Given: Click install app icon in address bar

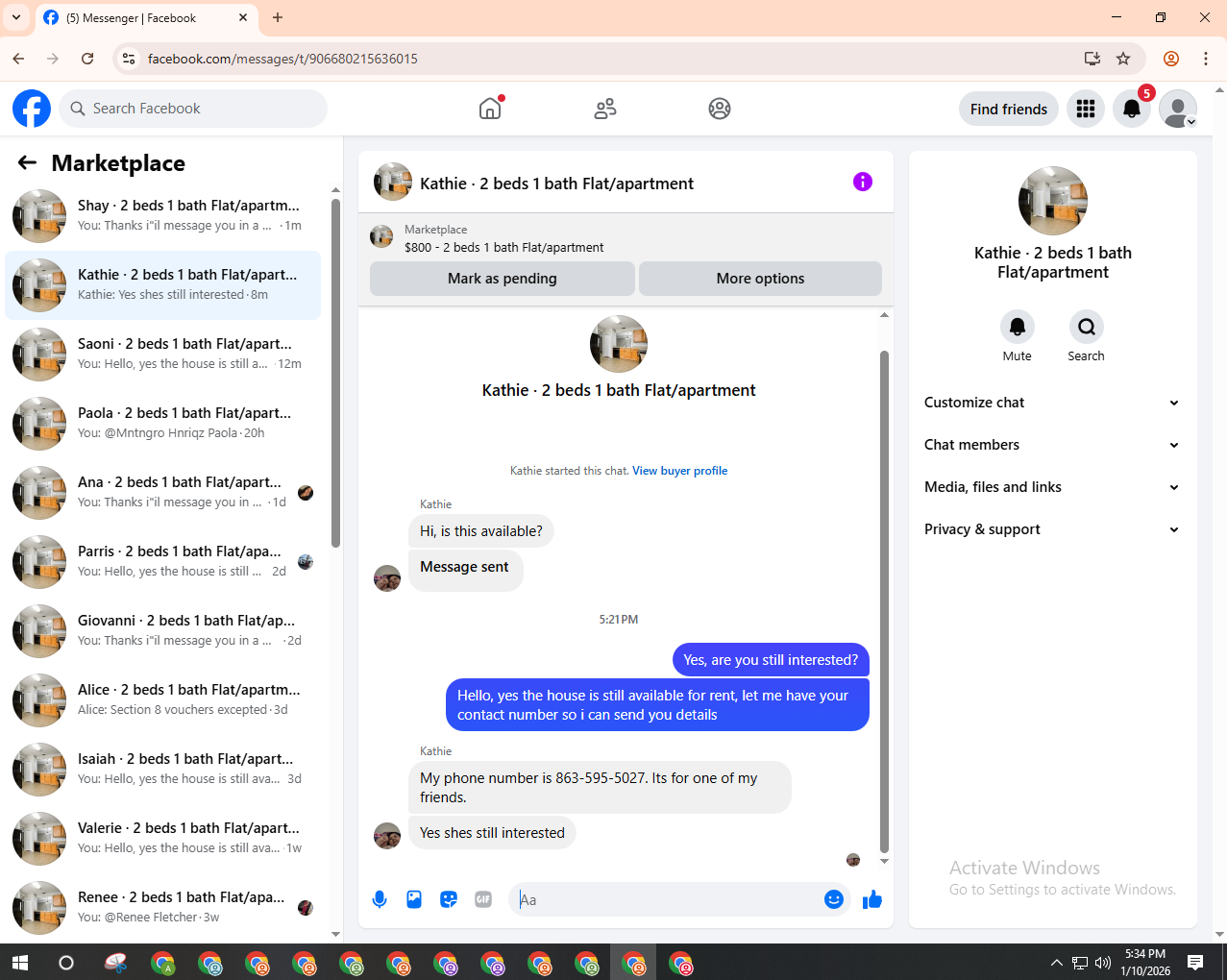Looking at the screenshot, I should pyautogui.click(x=1092, y=59).
